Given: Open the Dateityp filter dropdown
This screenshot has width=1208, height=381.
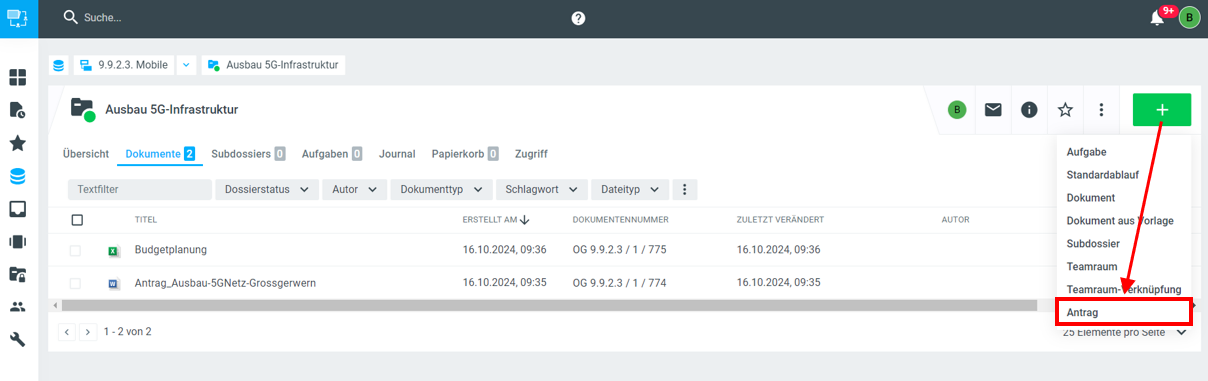Looking at the screenshot, I should (x=630, y=189).
